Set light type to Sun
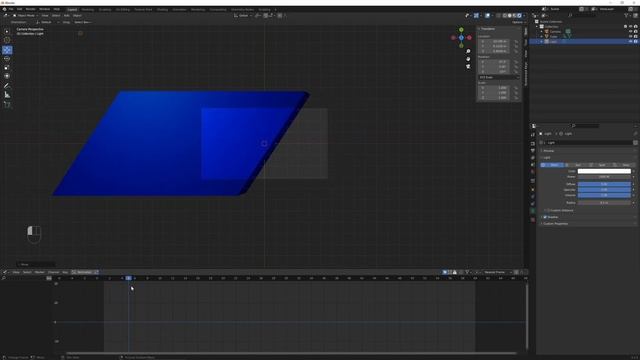640x360 pixels. [x=576, y=165]
